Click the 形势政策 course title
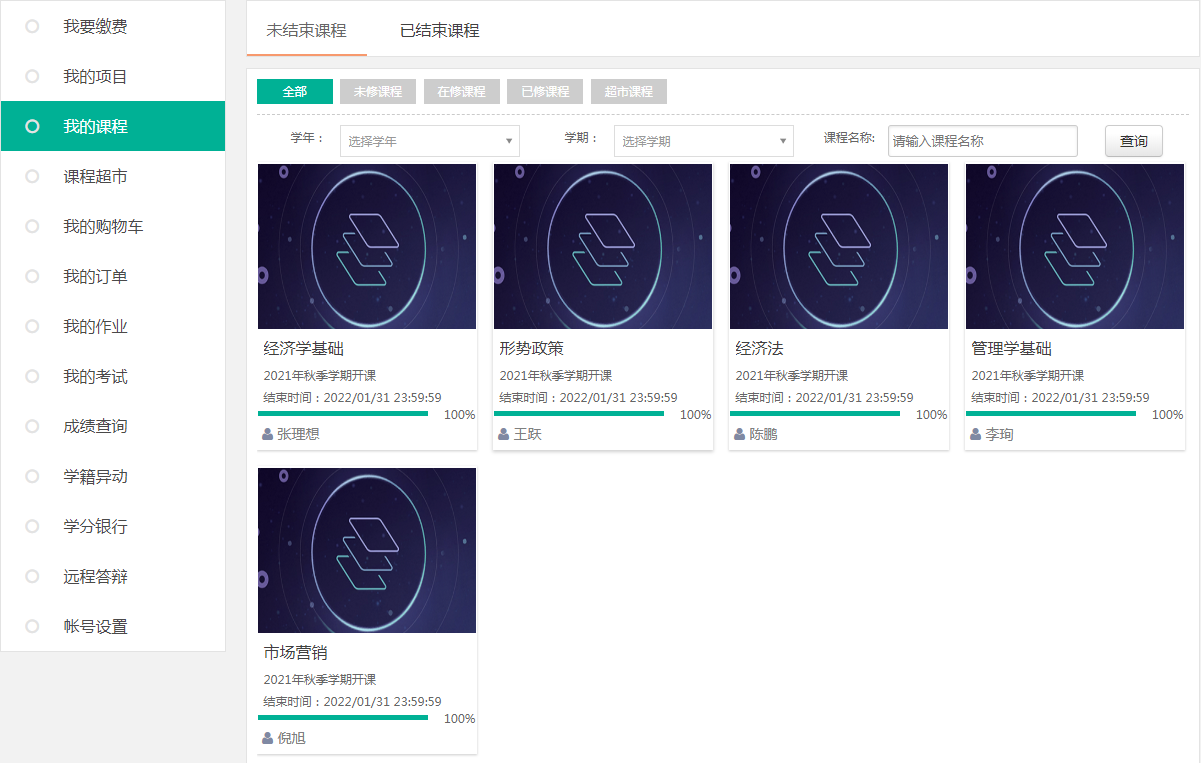This screenshot has width=1201, height=763. [532, 349]
